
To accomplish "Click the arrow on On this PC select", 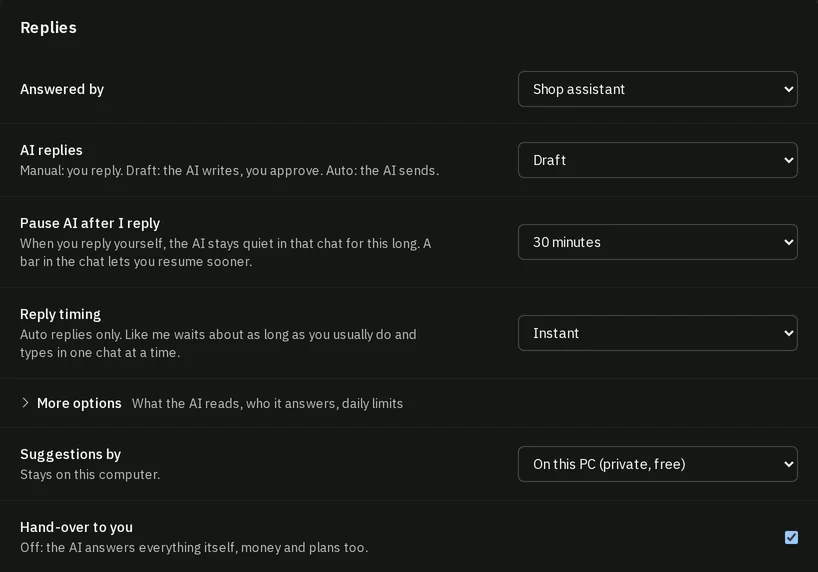I will [788, 464].
